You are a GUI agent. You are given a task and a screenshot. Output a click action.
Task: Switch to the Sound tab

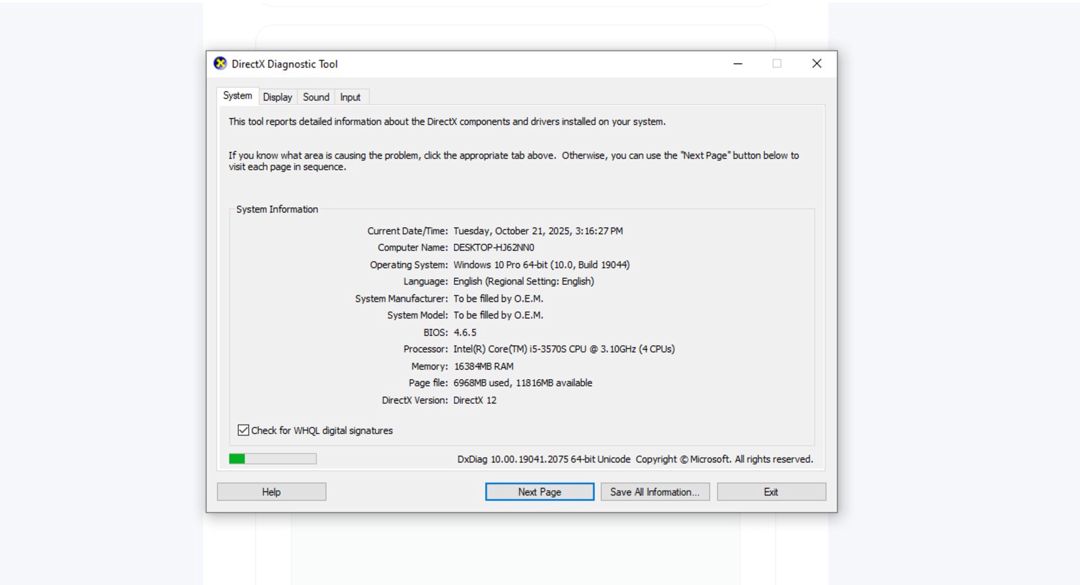[316, 97]
